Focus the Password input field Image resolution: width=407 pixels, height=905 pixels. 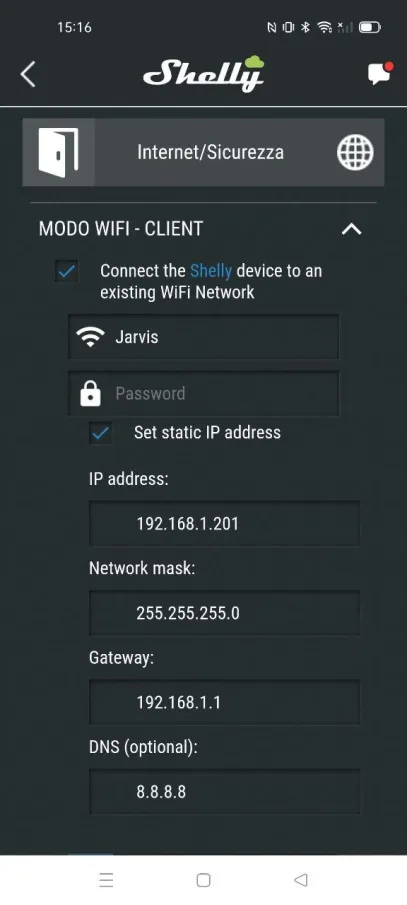coord(203,394)
